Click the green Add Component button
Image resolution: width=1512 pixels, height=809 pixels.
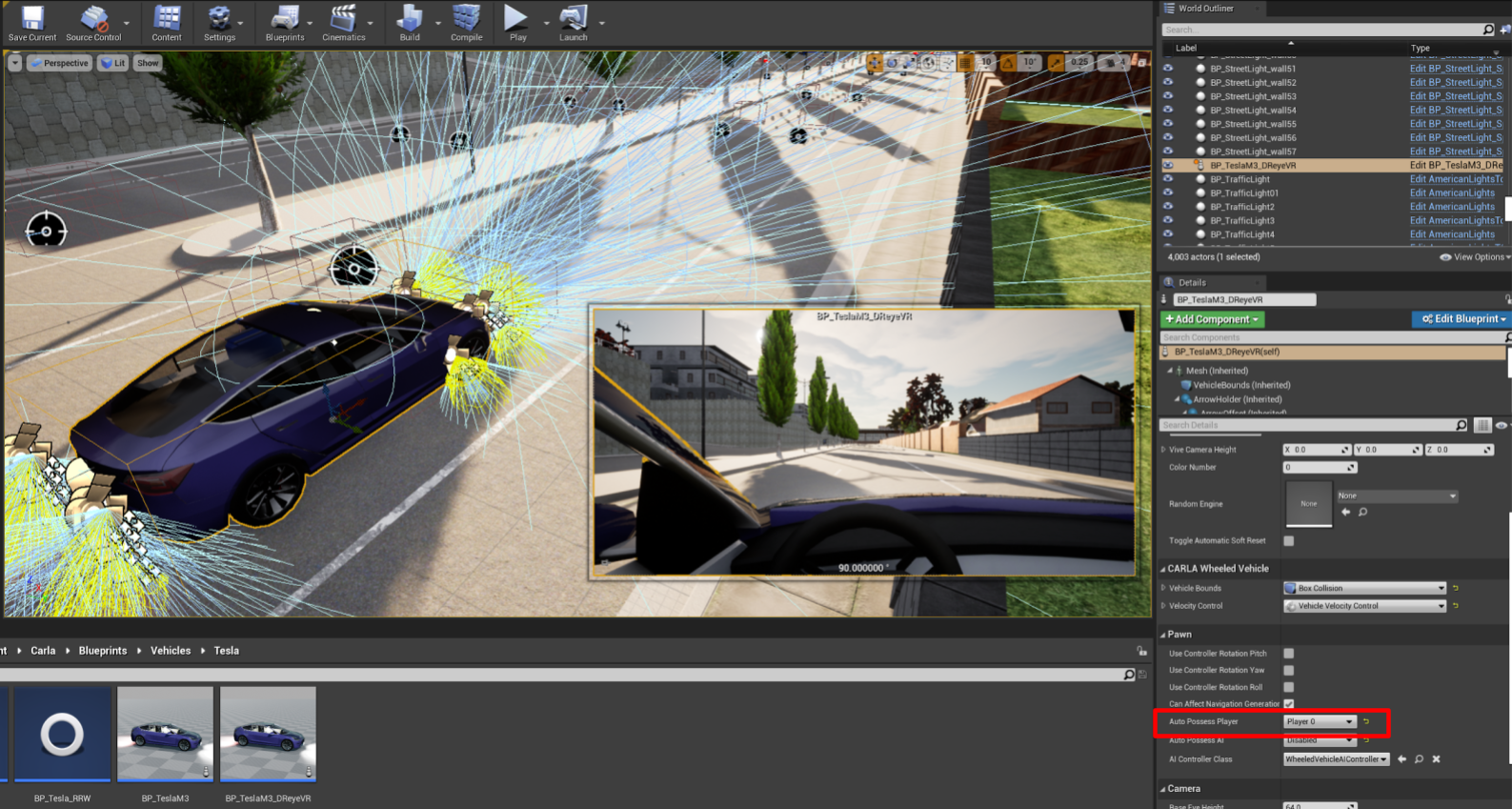(x=1212, y=319)
